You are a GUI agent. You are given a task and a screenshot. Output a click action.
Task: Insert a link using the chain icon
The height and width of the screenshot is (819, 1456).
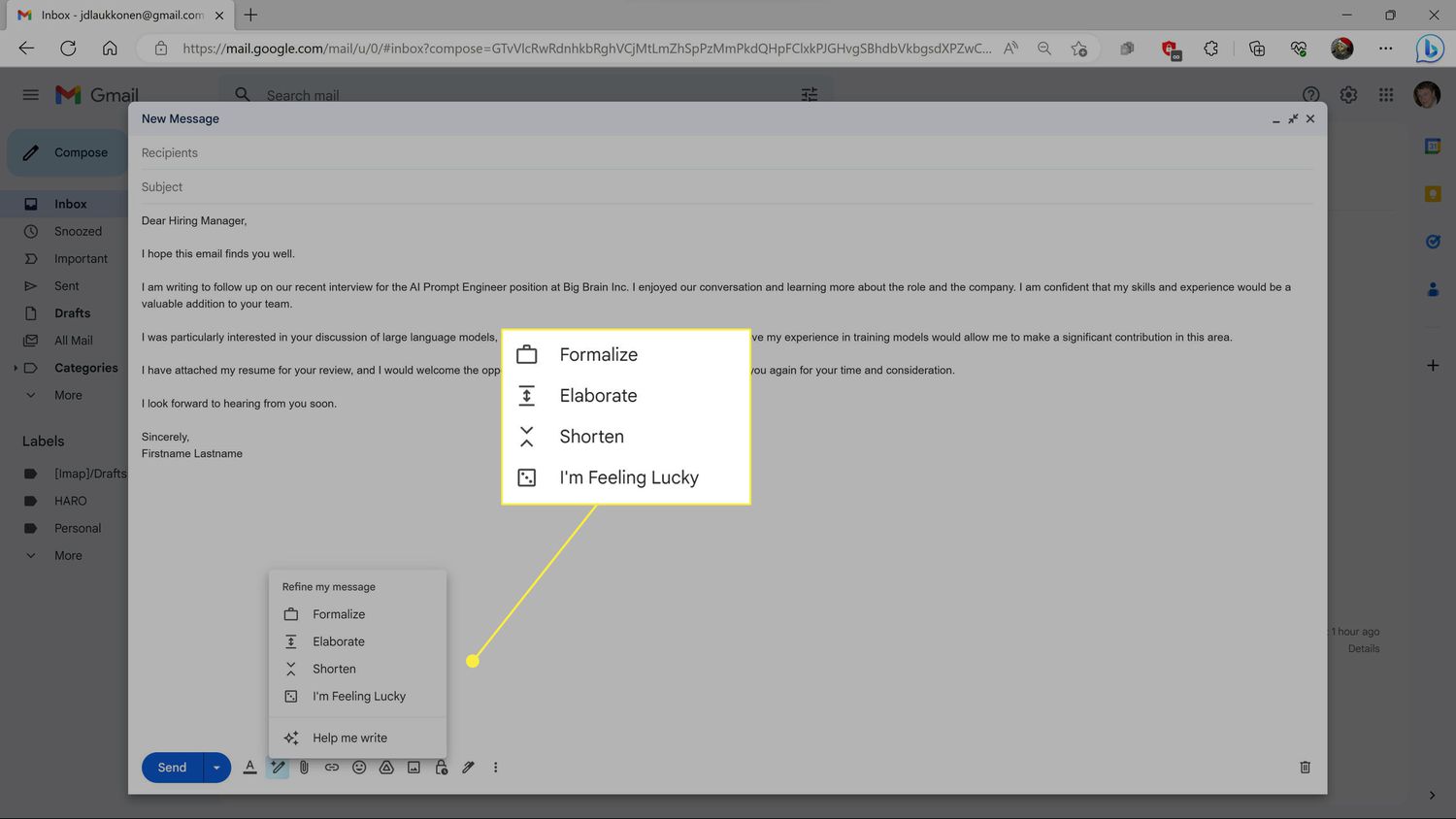332,768
